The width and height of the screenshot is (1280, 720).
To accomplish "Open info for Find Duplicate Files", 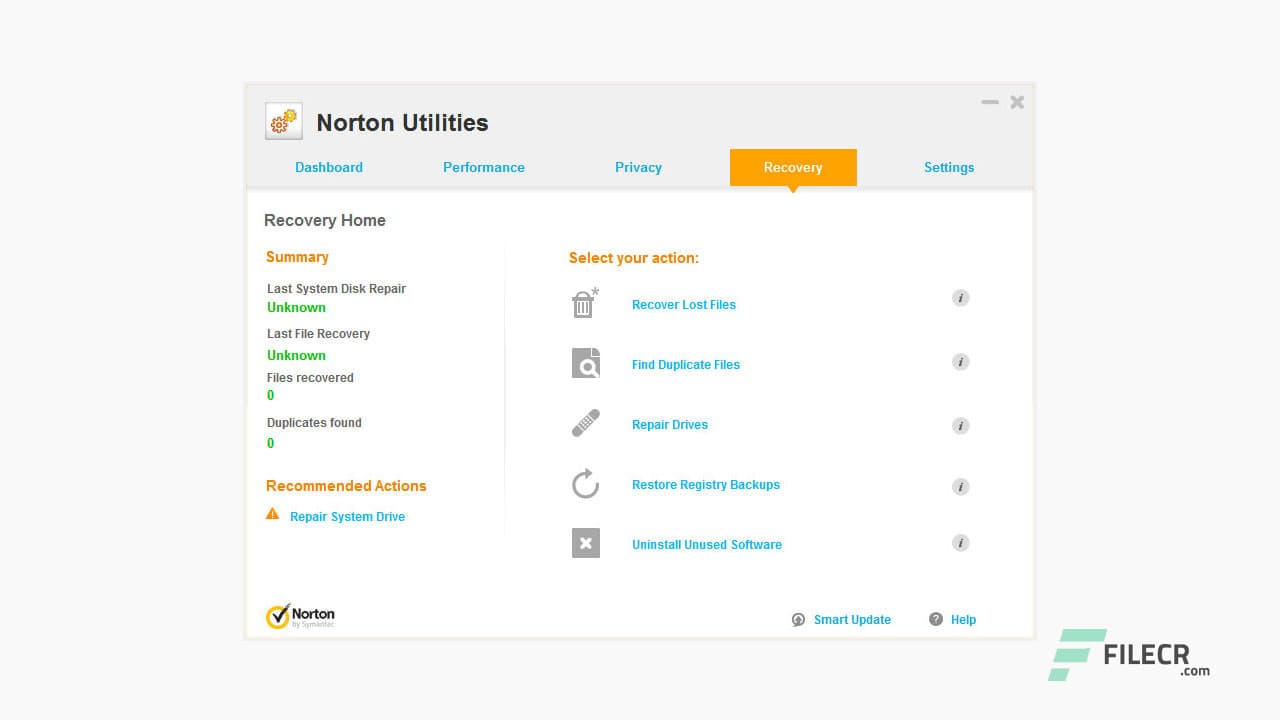I will click(960, 361).
